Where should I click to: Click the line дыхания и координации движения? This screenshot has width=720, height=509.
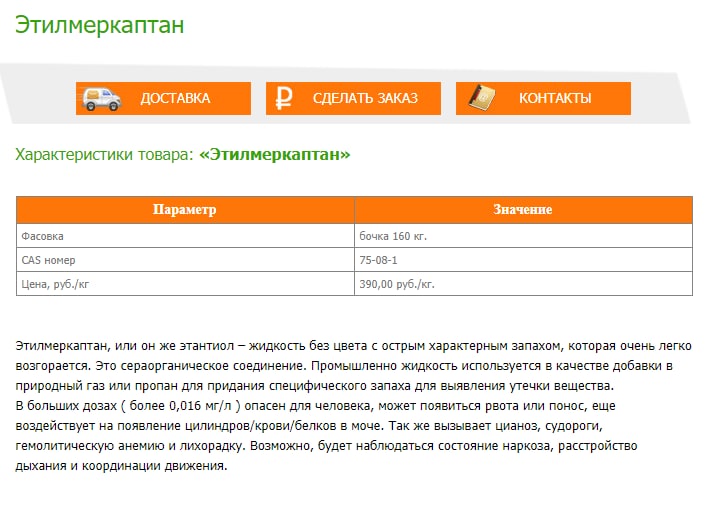pos(122,466)
